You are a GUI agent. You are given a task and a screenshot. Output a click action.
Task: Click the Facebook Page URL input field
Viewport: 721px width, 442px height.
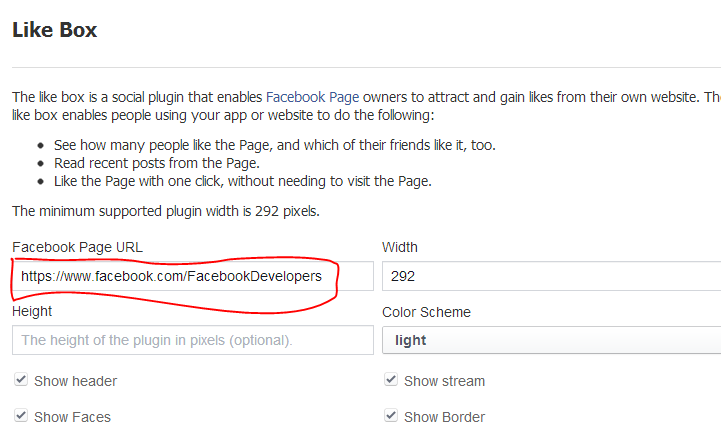coord(190,276)
